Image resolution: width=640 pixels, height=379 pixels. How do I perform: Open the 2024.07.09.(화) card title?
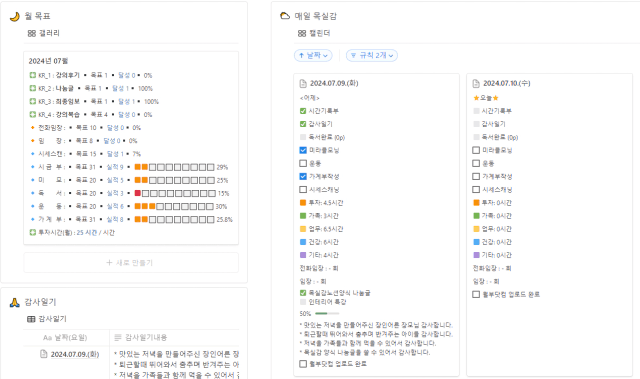334,83
